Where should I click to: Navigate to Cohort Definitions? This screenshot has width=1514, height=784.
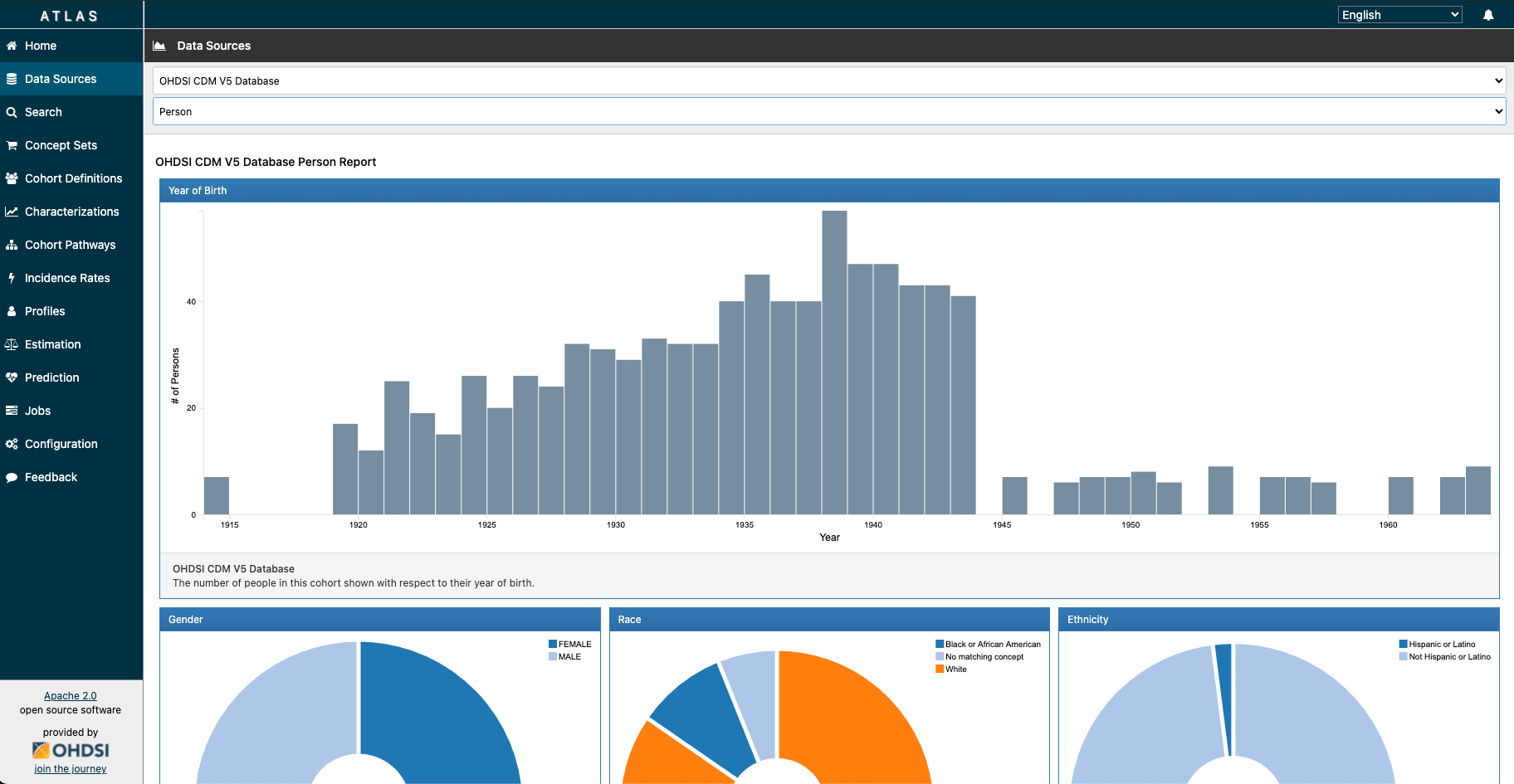coord(71,178)
